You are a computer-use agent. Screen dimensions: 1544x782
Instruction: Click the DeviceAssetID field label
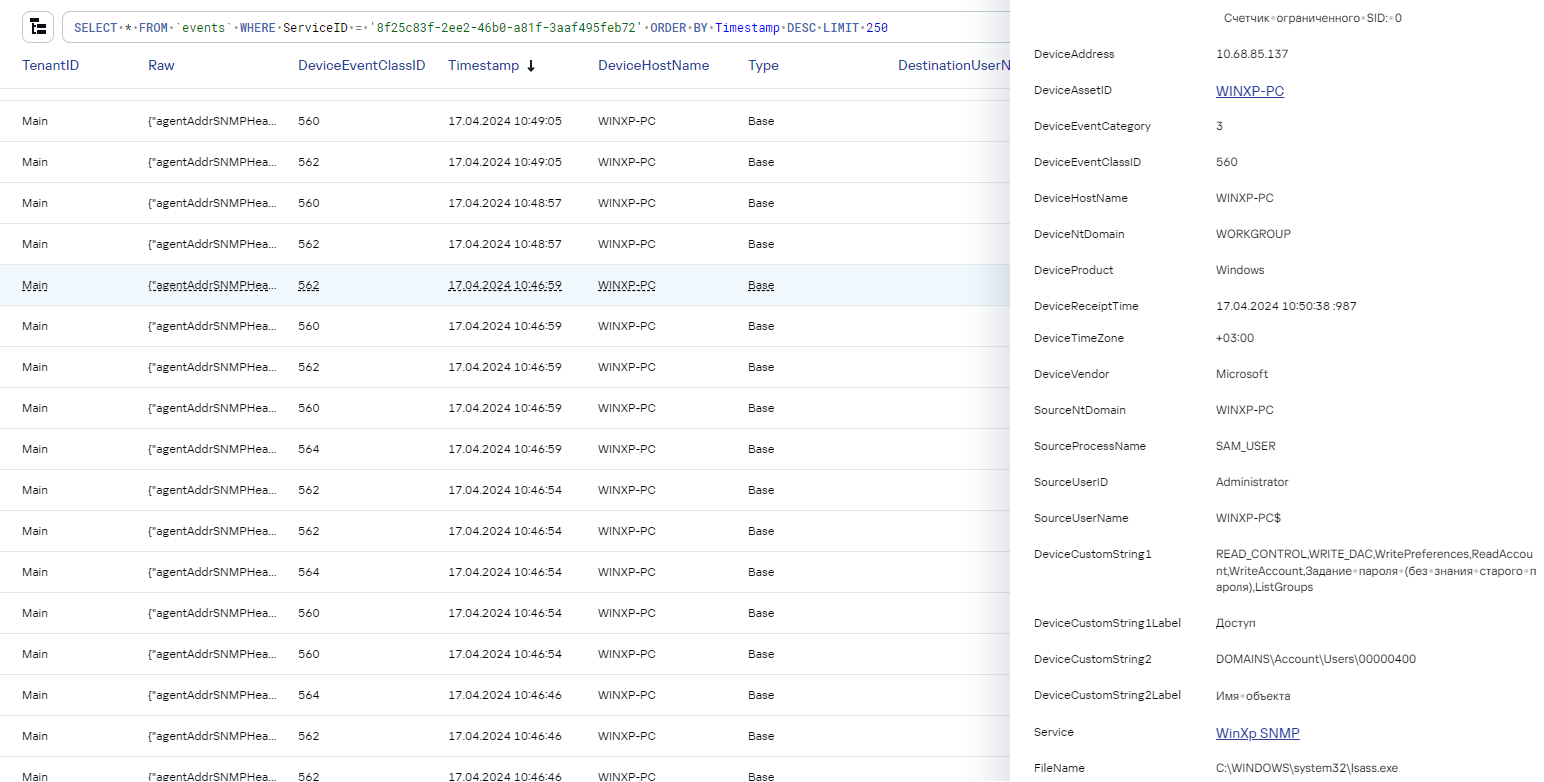1072,90
